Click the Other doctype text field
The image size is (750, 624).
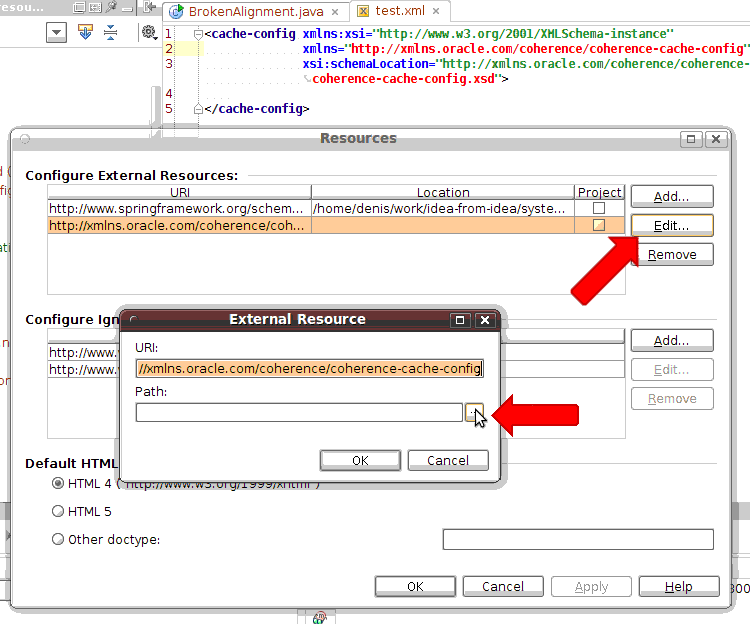(578, 539)
